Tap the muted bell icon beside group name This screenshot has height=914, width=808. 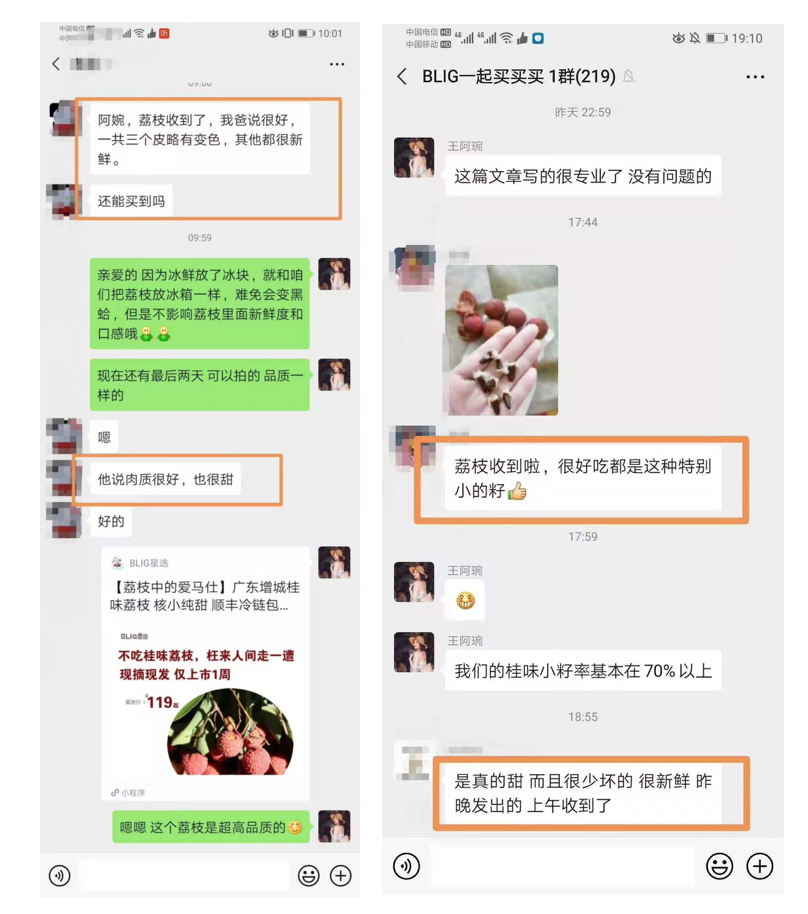[628, 76]
